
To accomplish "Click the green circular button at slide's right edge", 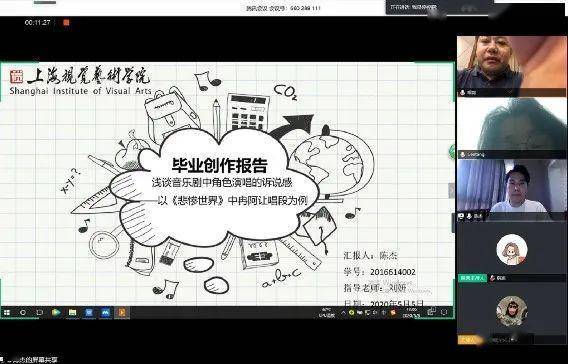I will 452,151.
